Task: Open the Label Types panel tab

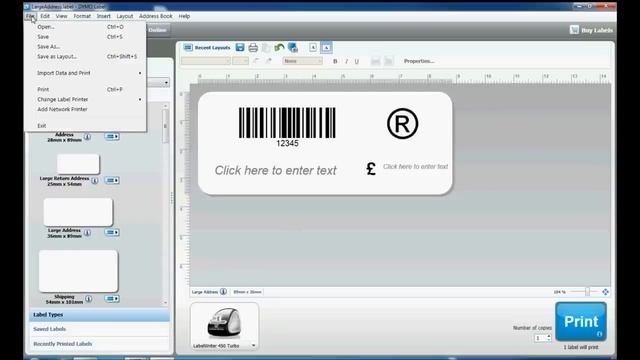Action: pyautogui.click(x=100, y=315)
